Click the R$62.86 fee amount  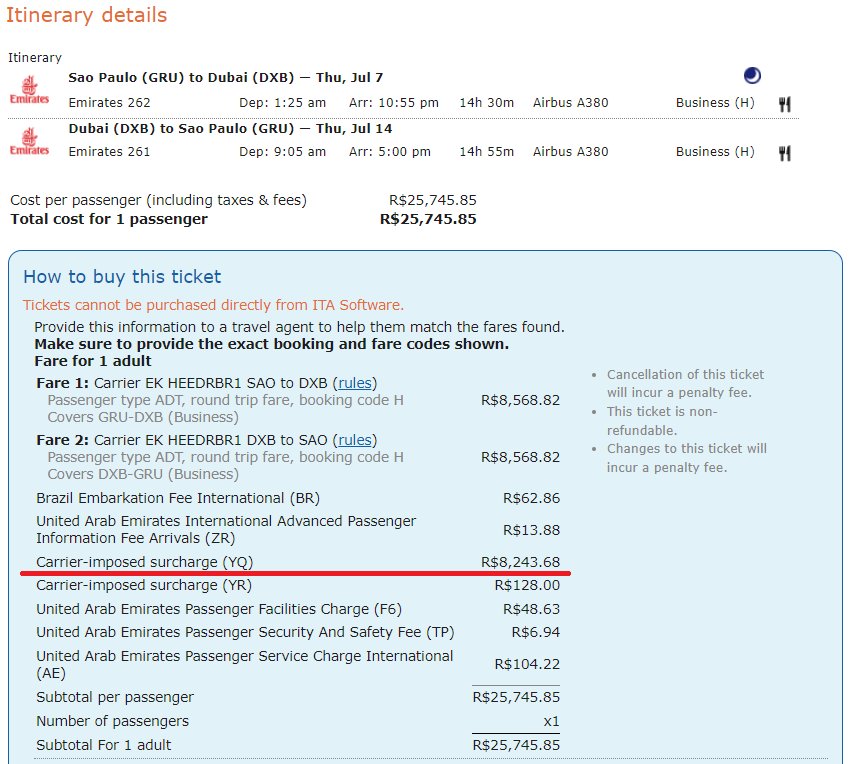pyautogui.click(x=531, y=498)
